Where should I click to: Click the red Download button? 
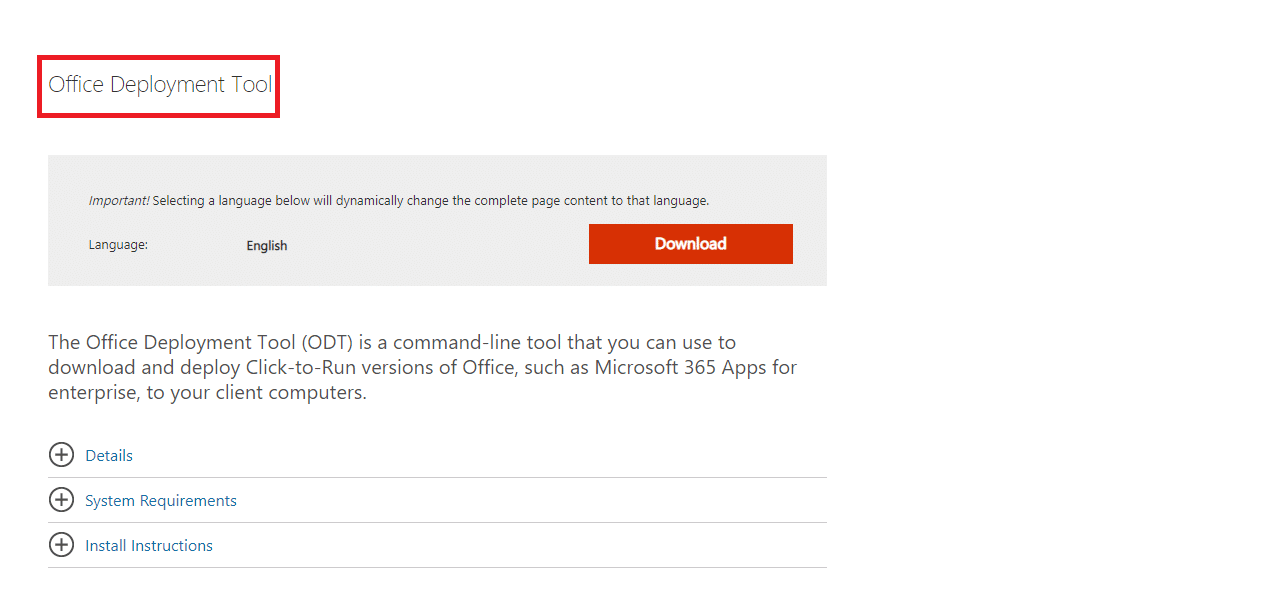point(690,244)
